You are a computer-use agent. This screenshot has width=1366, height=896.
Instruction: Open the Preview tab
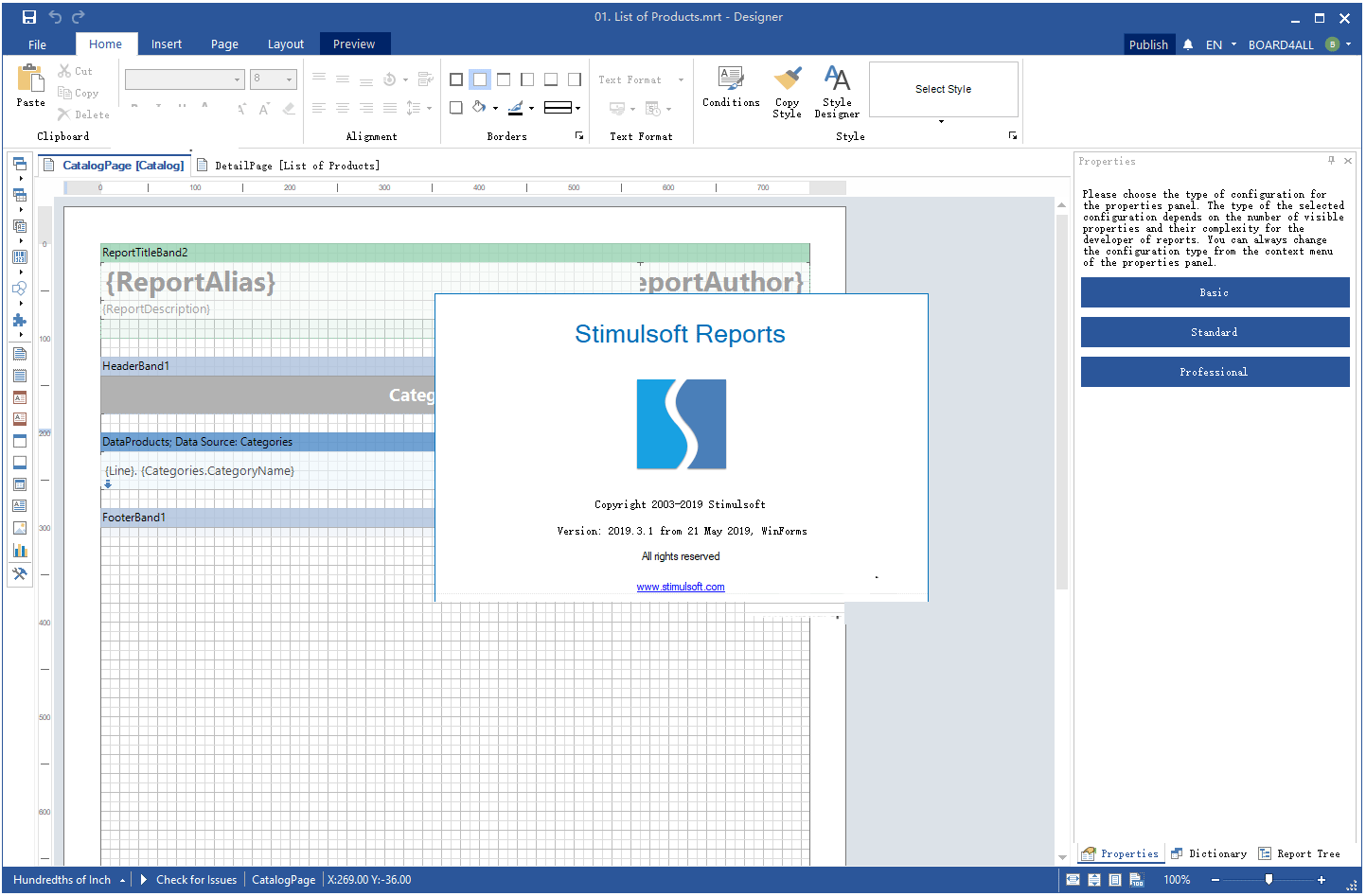(x=354, y=44)
